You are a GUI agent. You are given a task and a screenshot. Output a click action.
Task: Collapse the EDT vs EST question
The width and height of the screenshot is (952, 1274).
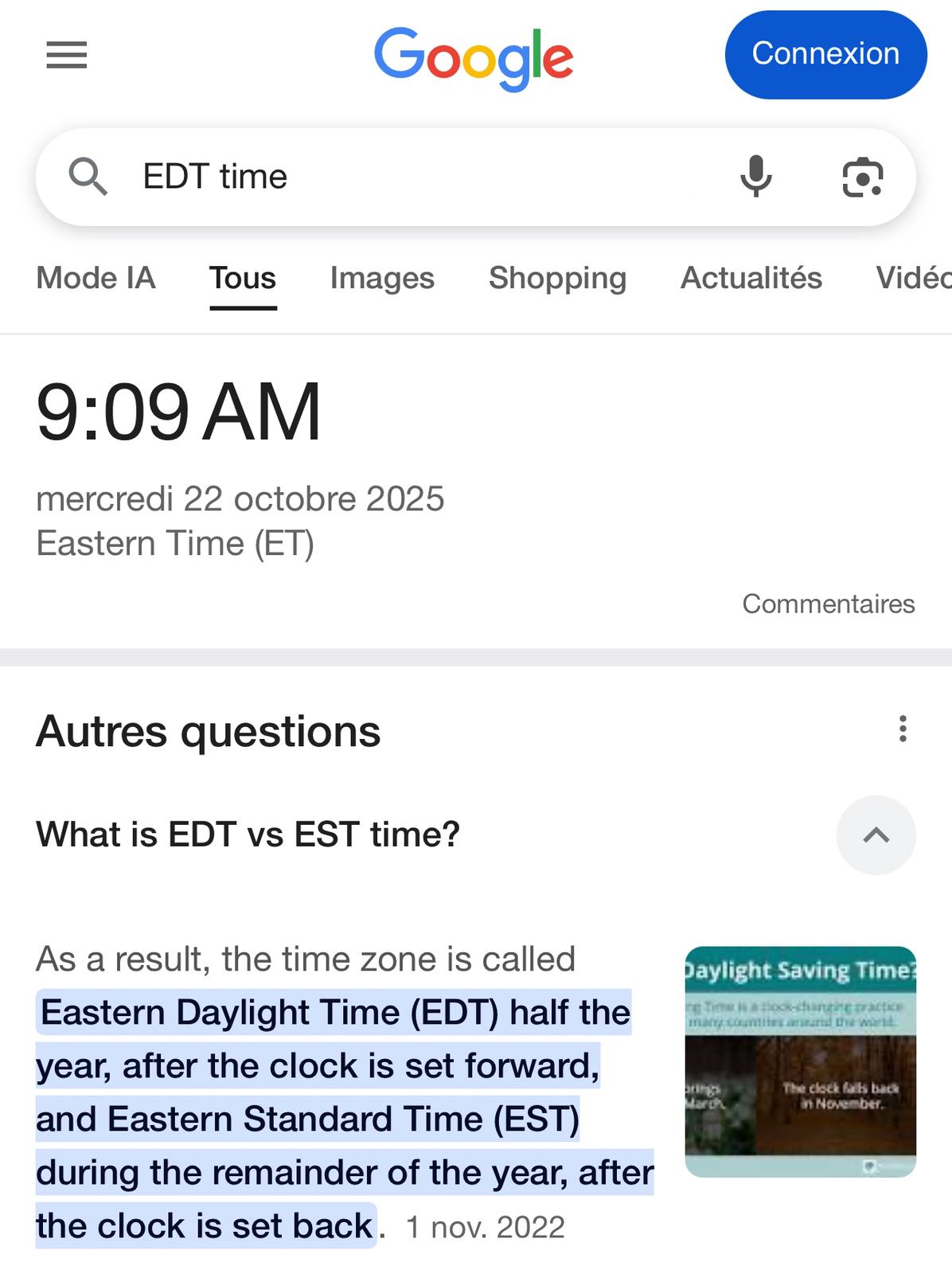(876, 834)
